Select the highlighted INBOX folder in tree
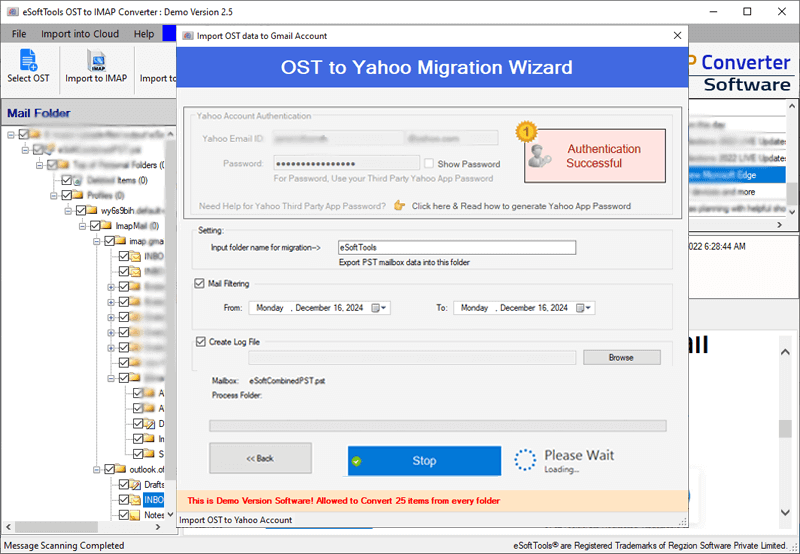Image resolution: width=800 pixels, height=554 pixels. [154, 500]
